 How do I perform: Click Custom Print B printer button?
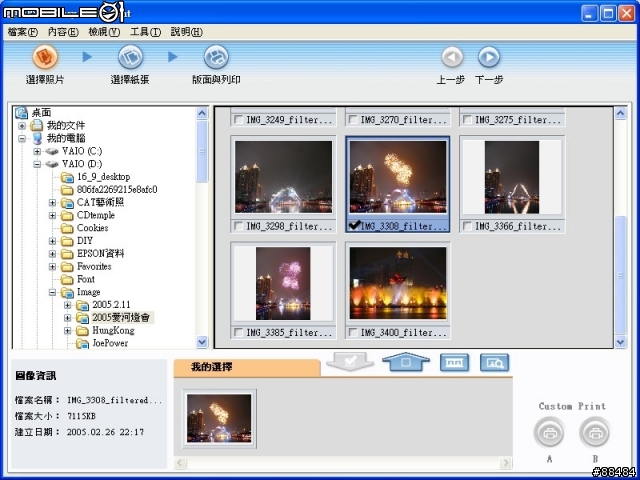point(595,432)
